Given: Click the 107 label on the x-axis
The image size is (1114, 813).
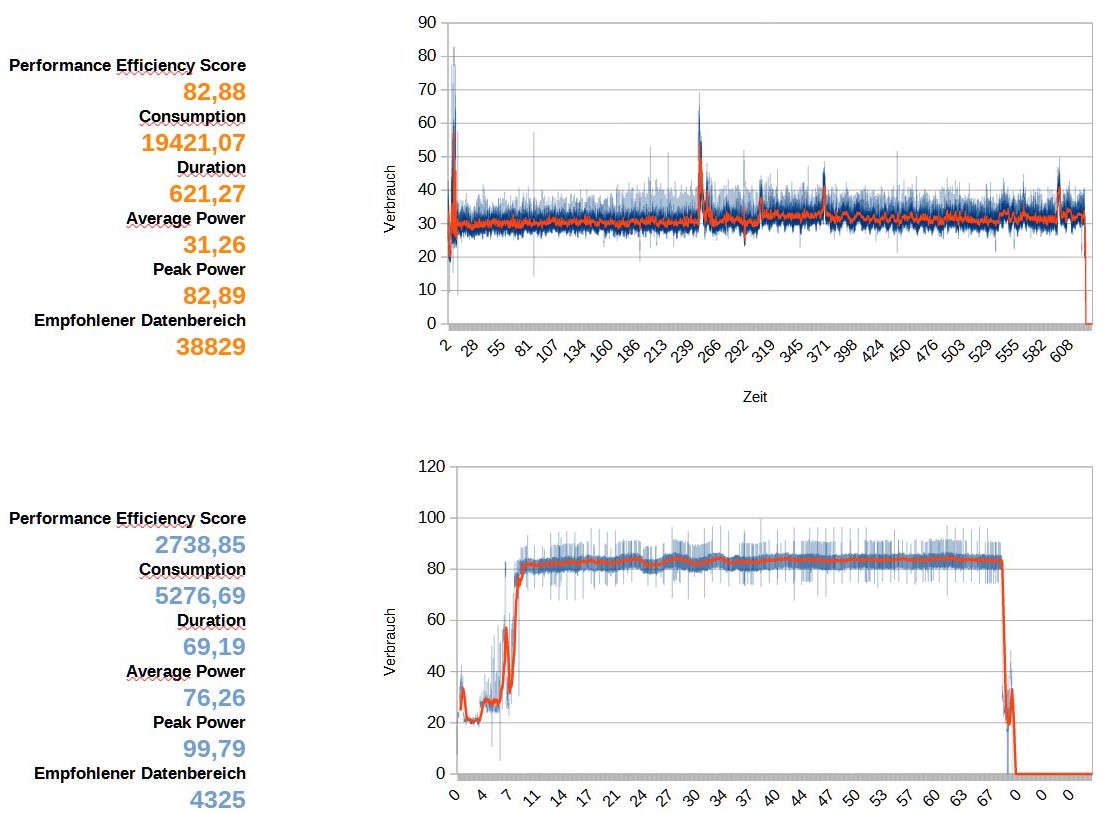Looking at the screenshot, I should tap(546, 351).
